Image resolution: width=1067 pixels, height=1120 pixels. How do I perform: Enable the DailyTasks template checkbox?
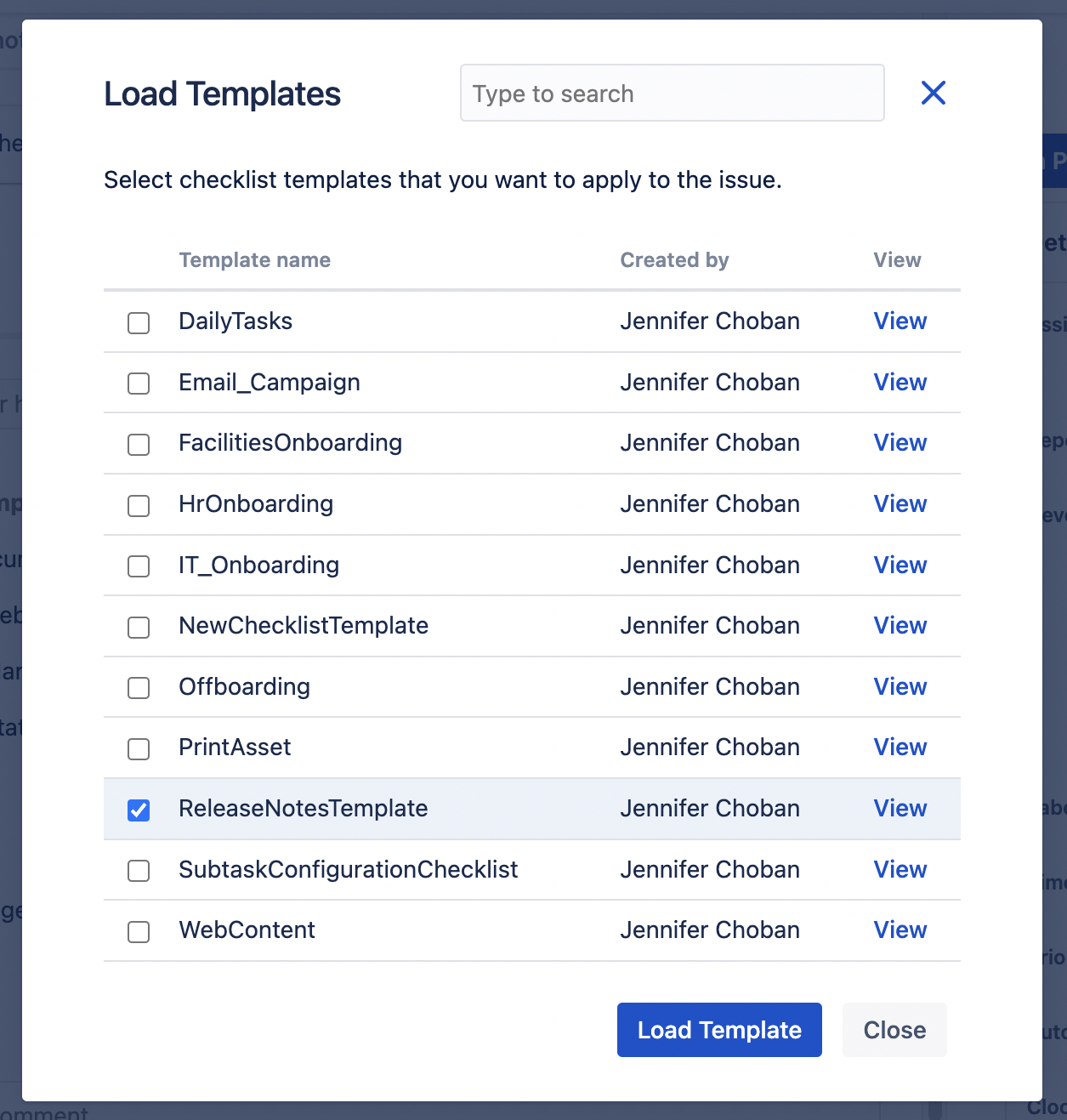(x=138, y=323)
